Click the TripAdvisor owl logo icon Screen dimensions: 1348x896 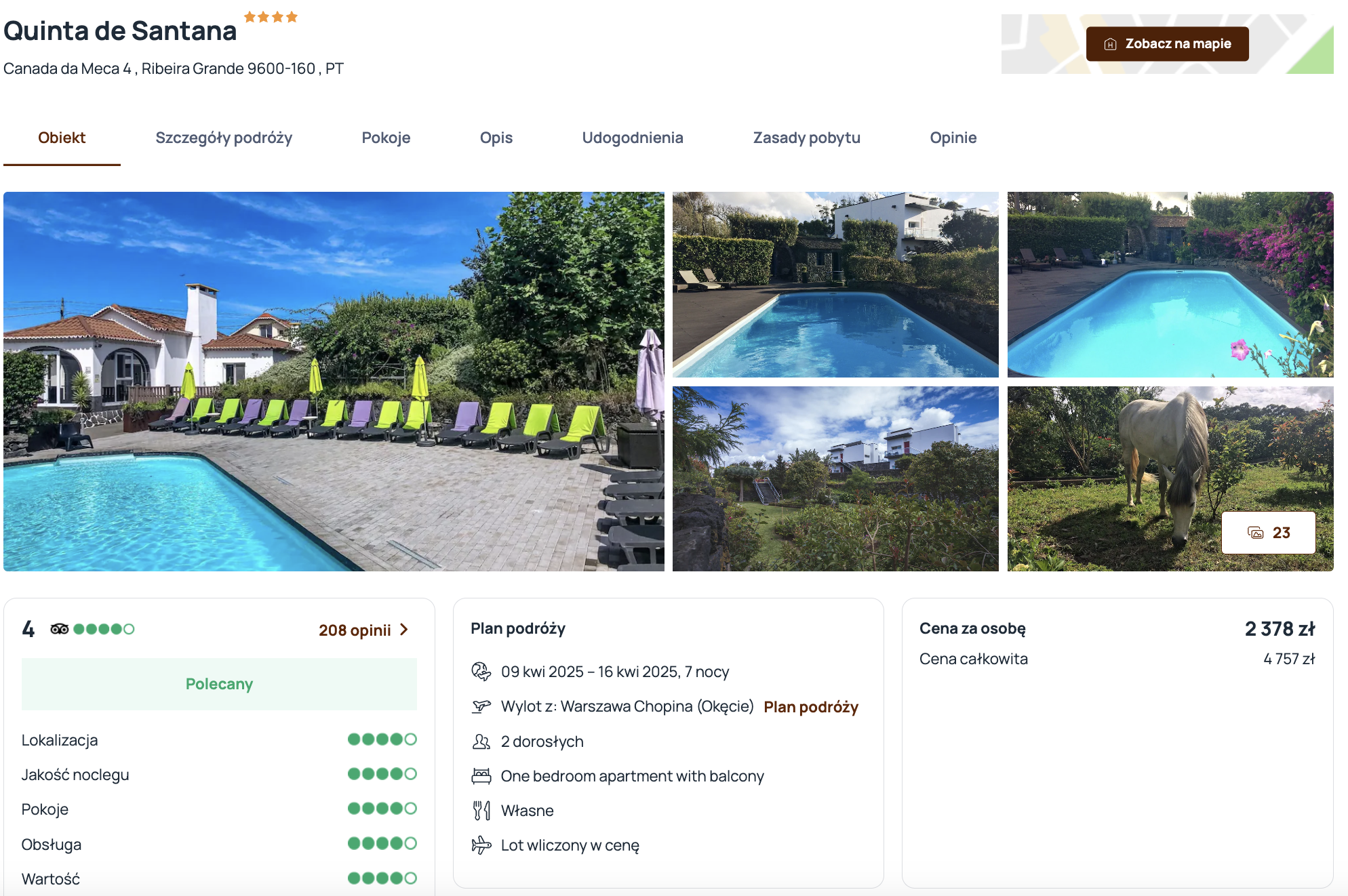click(60, 629)
